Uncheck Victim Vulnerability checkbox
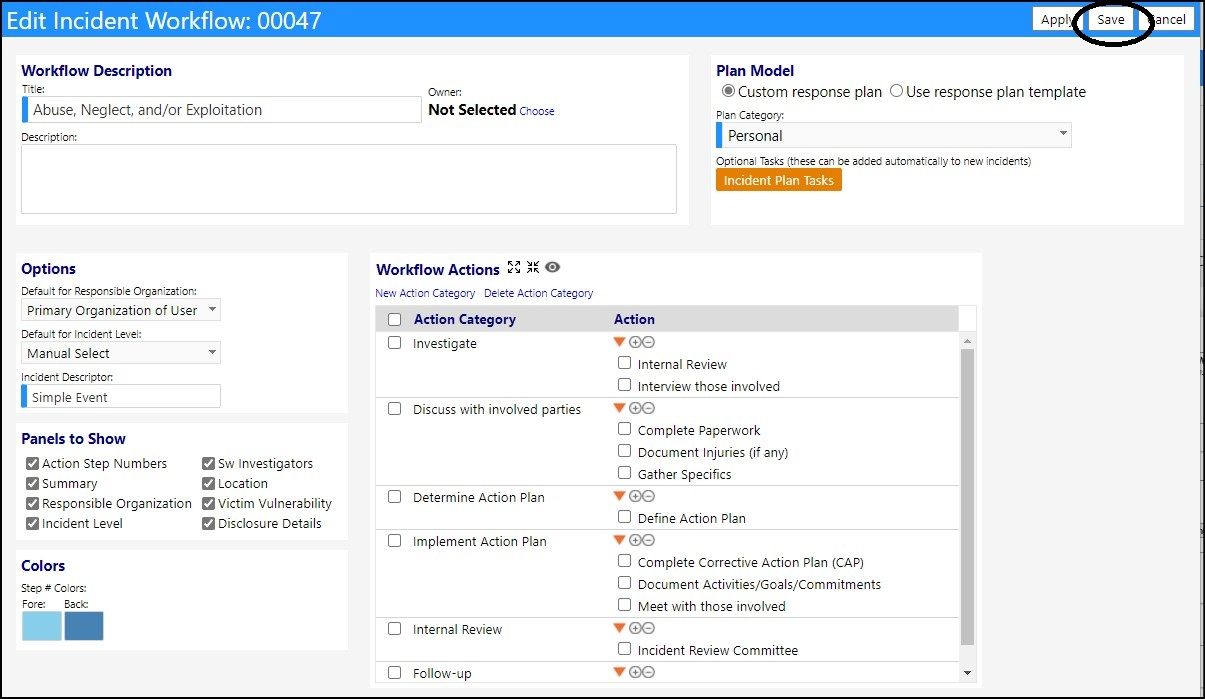Viewport: 1205px width, 699px height. tap(208, 503)
